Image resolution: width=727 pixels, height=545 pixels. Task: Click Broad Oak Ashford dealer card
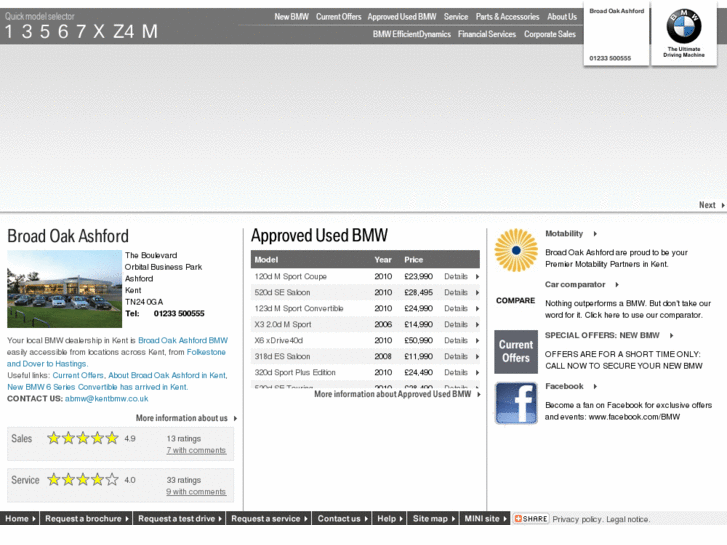click(x=616, y=34)
